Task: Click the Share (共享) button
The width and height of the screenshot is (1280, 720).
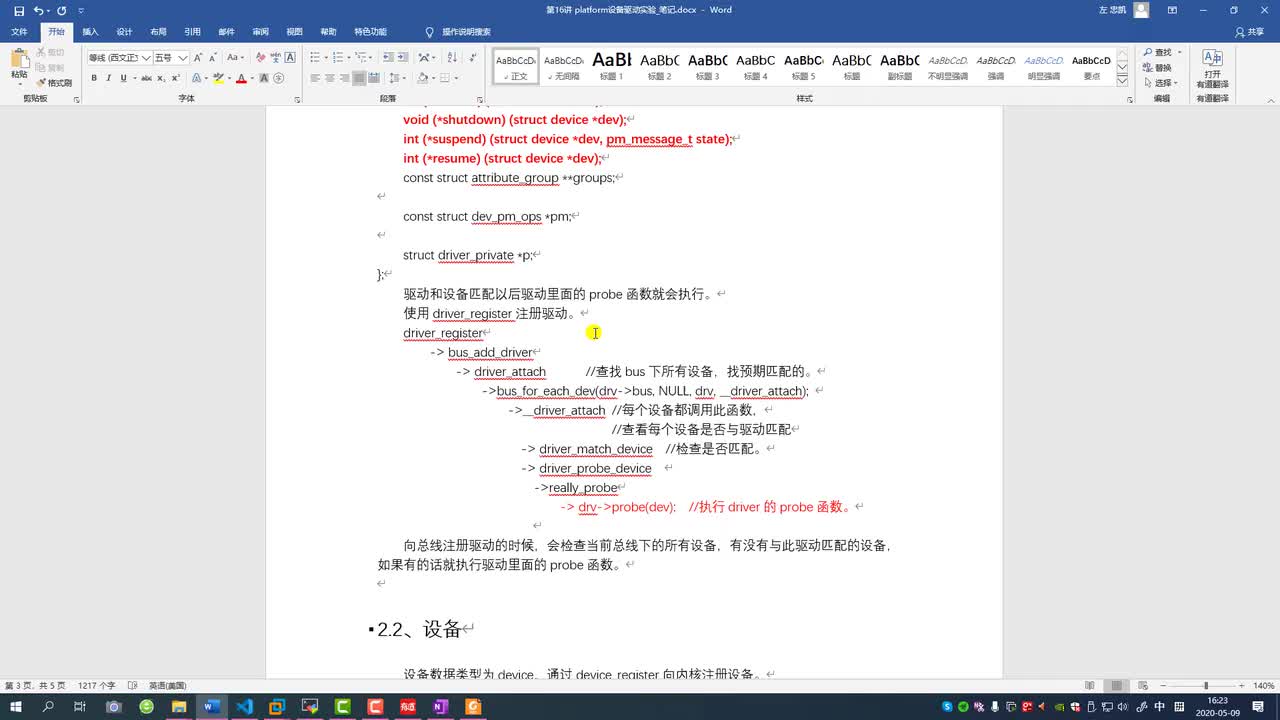Action: (1249, 32)
